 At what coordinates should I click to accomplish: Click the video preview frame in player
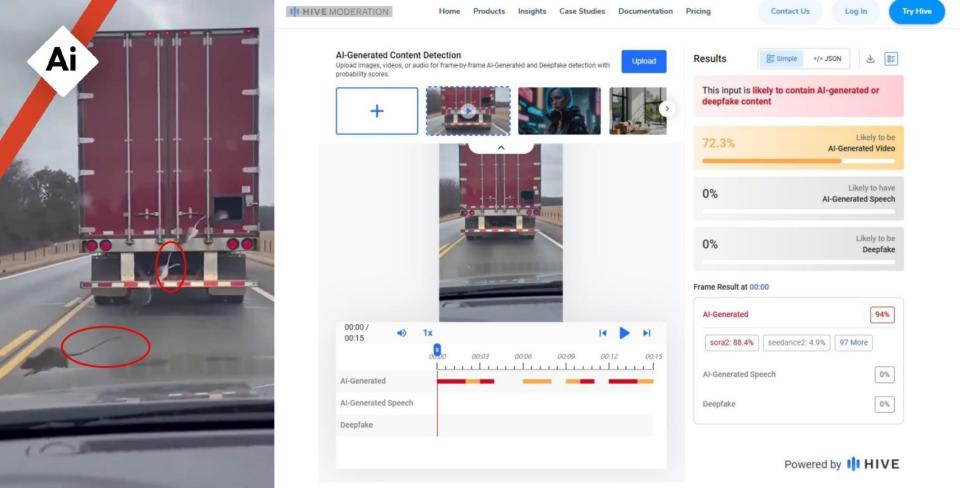[x=501, y=233]
